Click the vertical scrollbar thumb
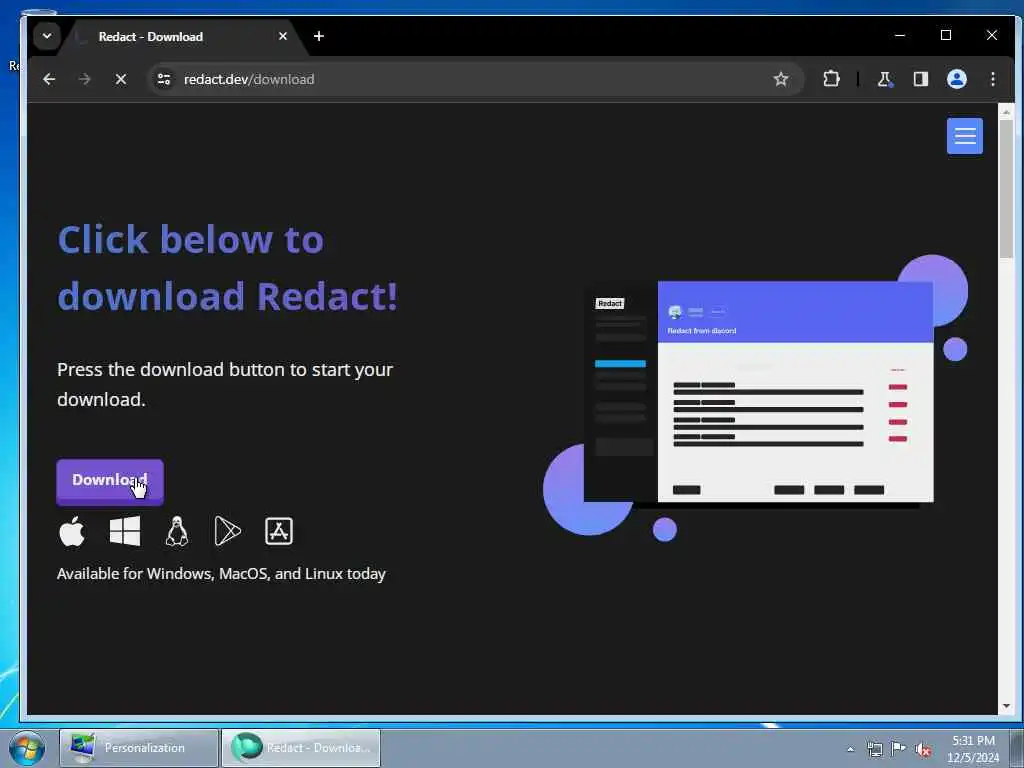1024x768 pixels. 1006,189
